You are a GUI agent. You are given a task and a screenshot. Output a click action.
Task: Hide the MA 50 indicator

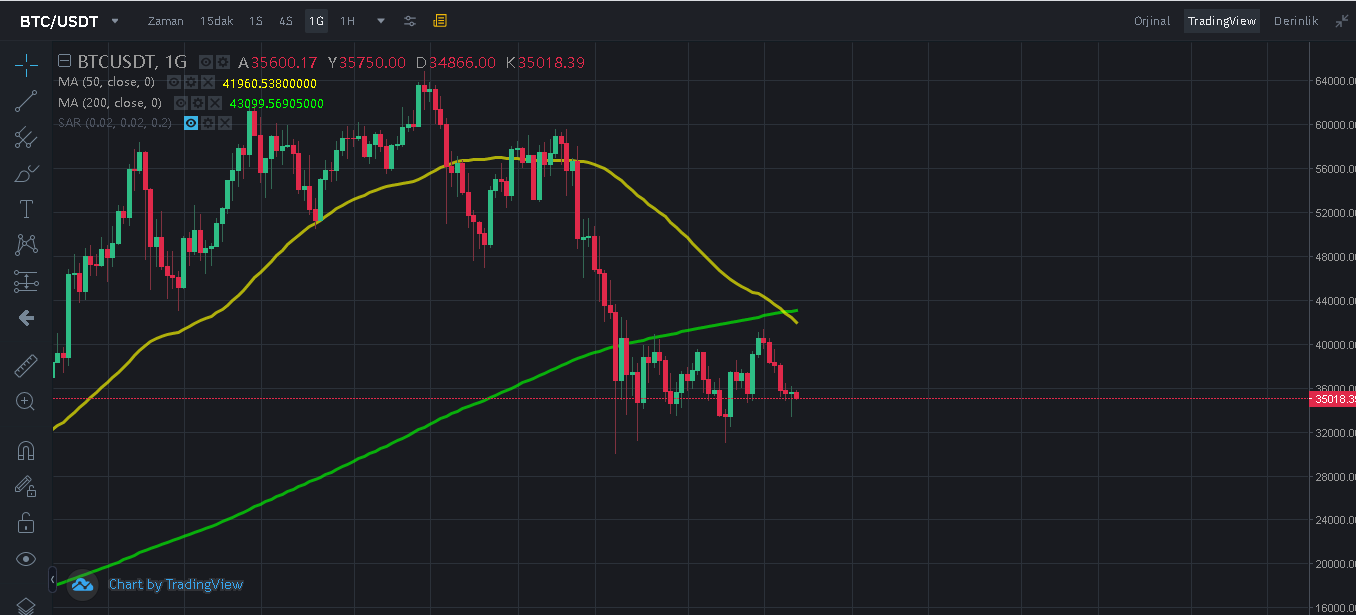(x=173, y=83)
